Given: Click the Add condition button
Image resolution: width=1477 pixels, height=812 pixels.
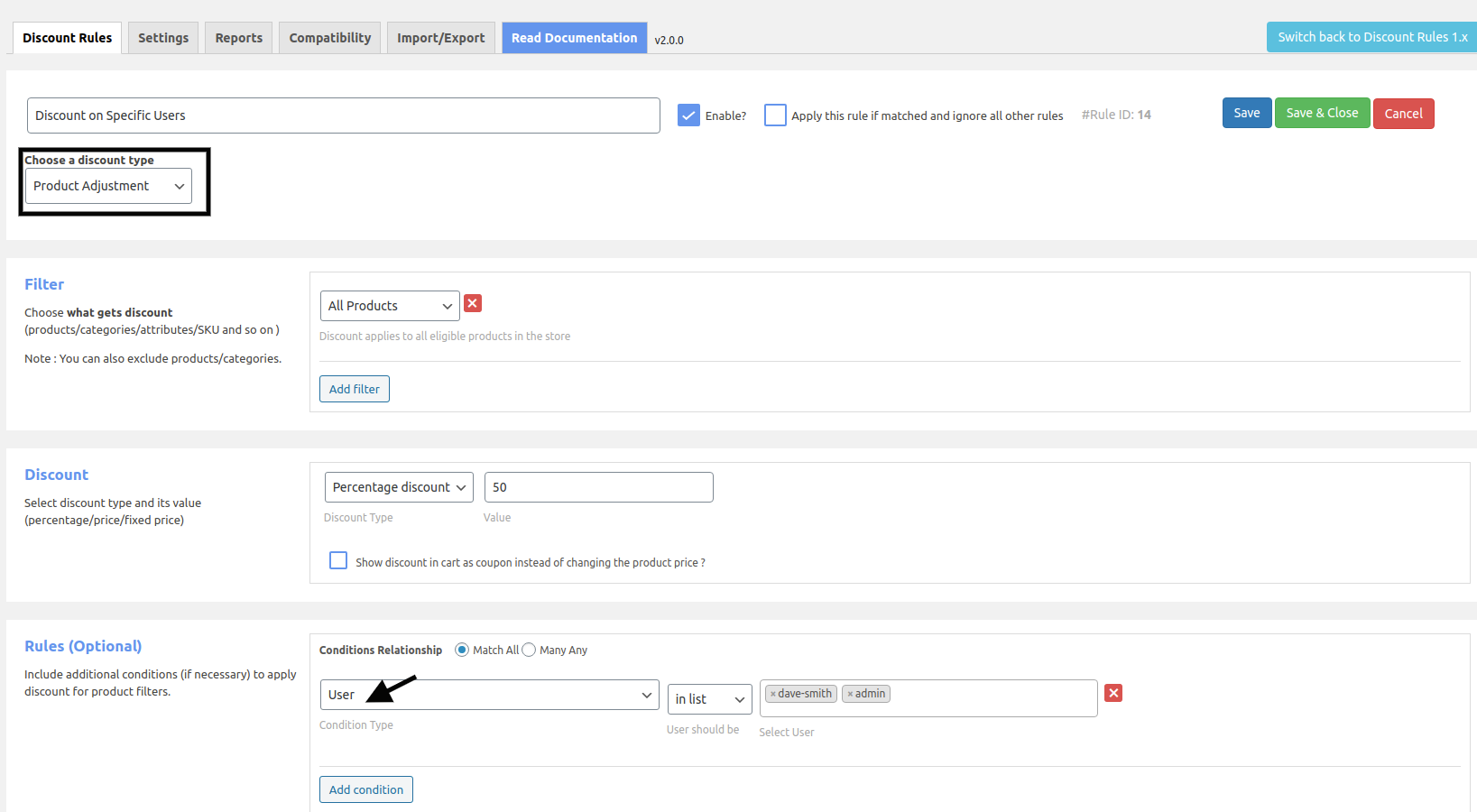Looking at the screenshot, I should point(365,789).
